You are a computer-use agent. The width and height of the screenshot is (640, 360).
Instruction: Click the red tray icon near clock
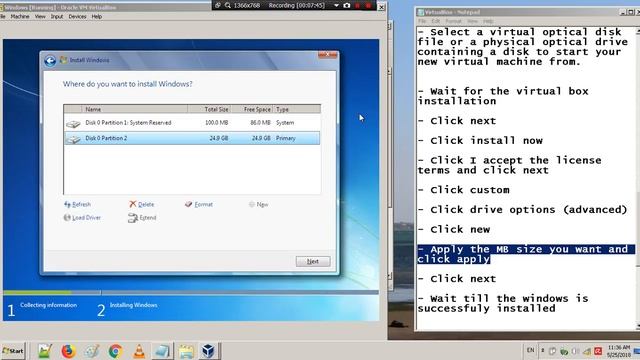coord(598,351)
